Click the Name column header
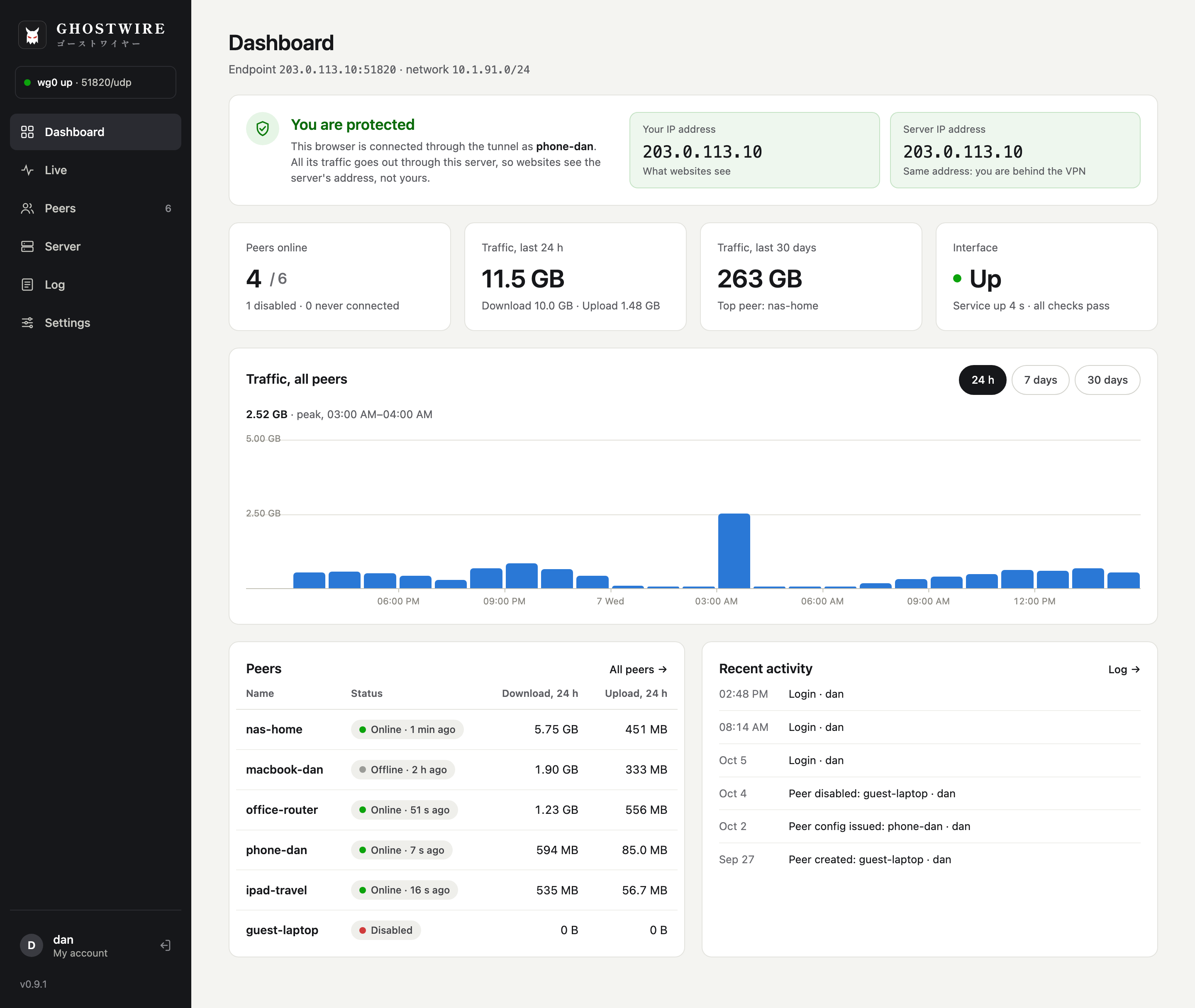This screenshot has height=1008, width=1195. point(260,693)
